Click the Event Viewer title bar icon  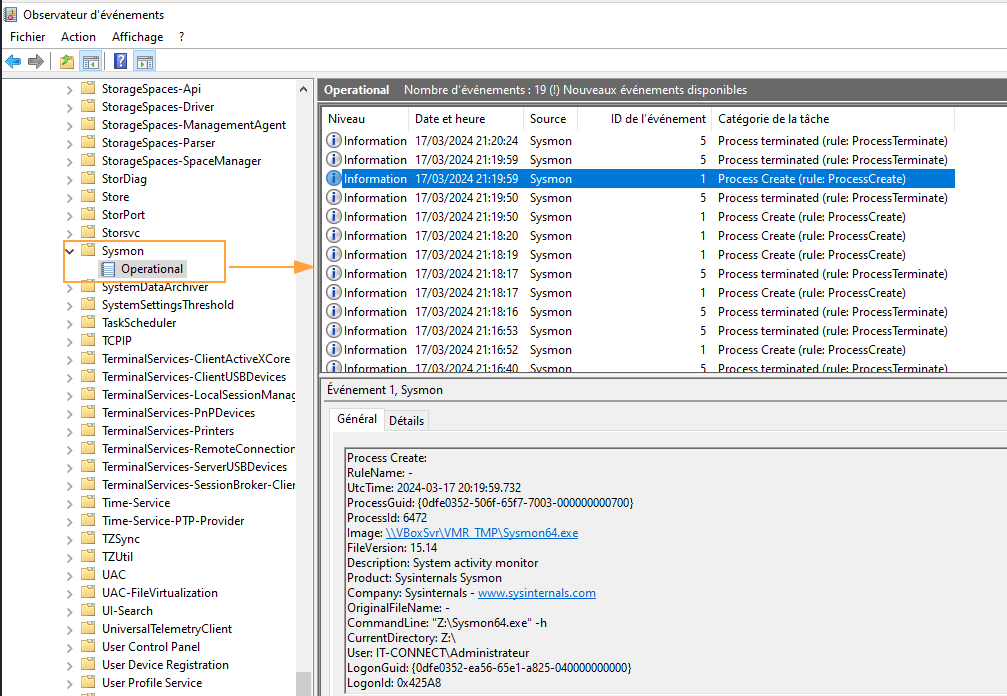coord(11,15)
